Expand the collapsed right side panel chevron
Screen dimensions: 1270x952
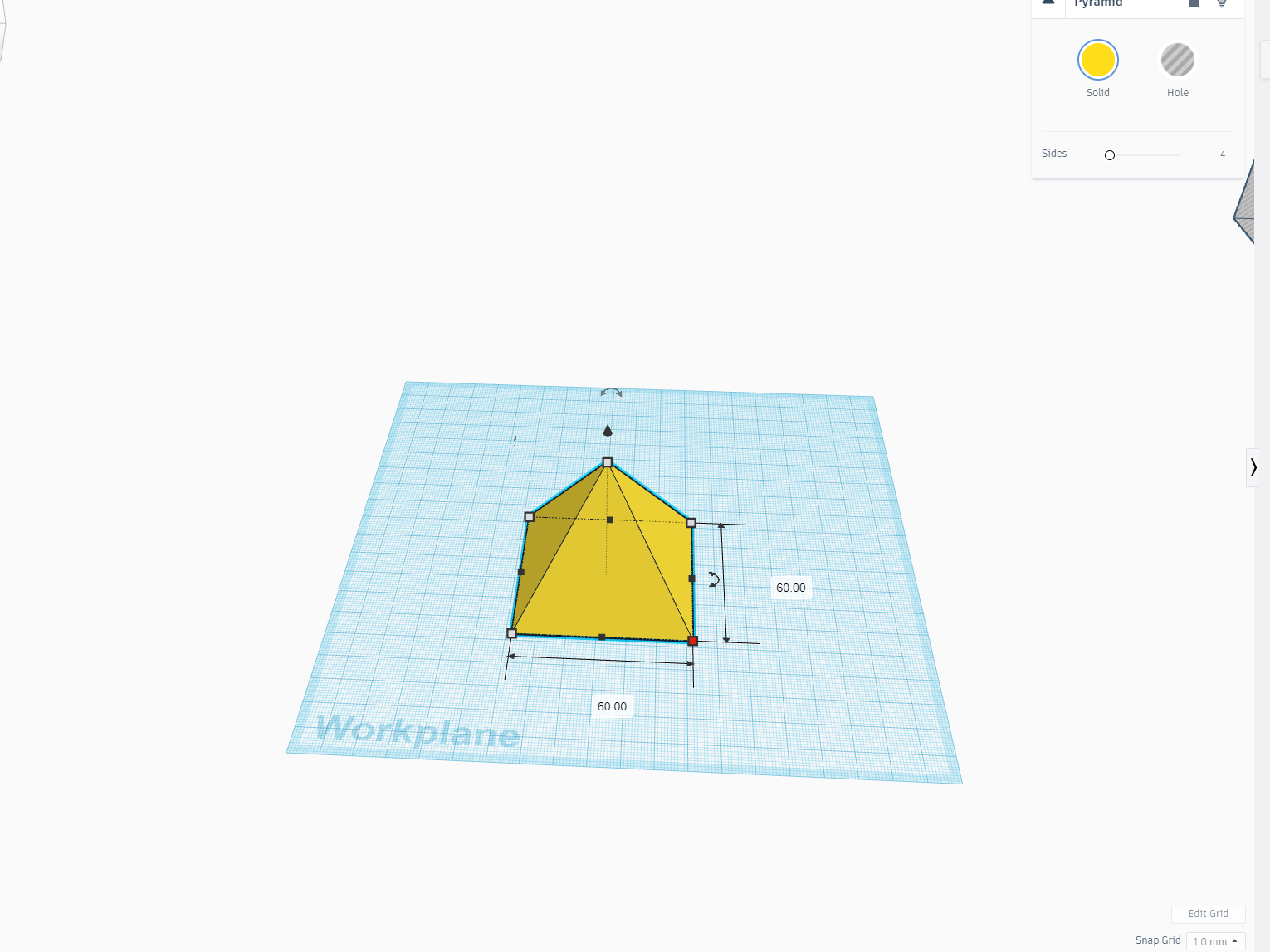point(1253,467)
